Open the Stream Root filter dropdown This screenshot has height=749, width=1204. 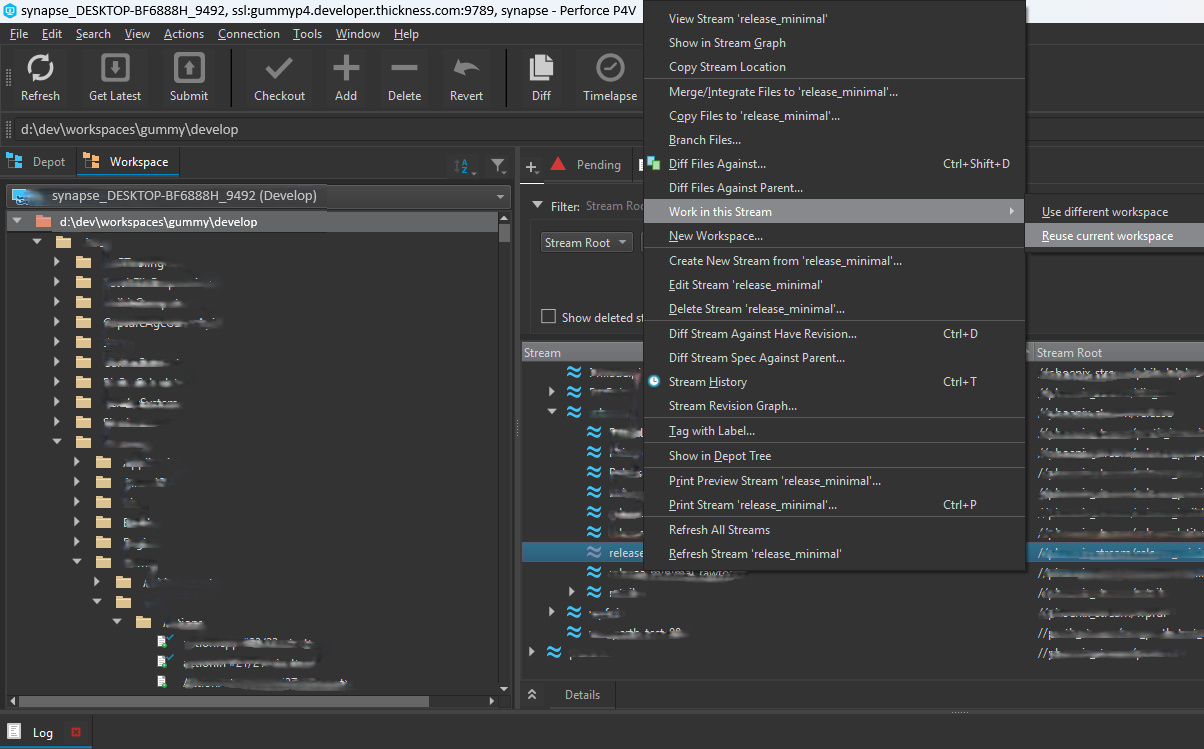[587, 243]
